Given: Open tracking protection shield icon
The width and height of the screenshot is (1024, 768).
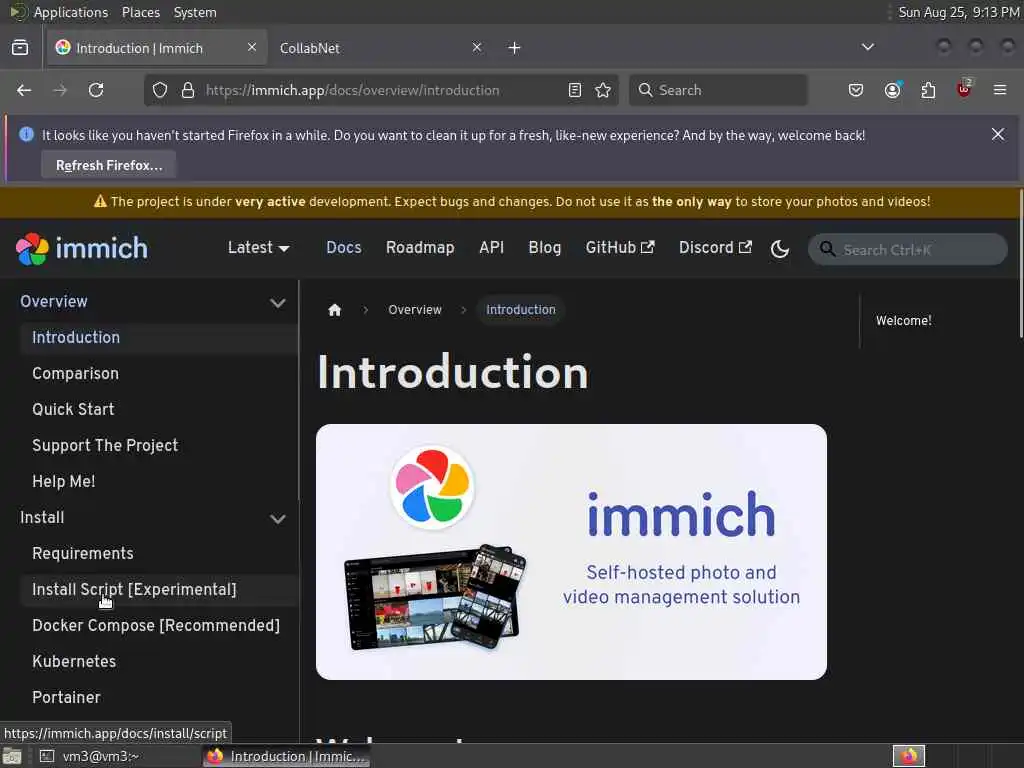Looking at the screenshot, I should (x=160, y=90).
